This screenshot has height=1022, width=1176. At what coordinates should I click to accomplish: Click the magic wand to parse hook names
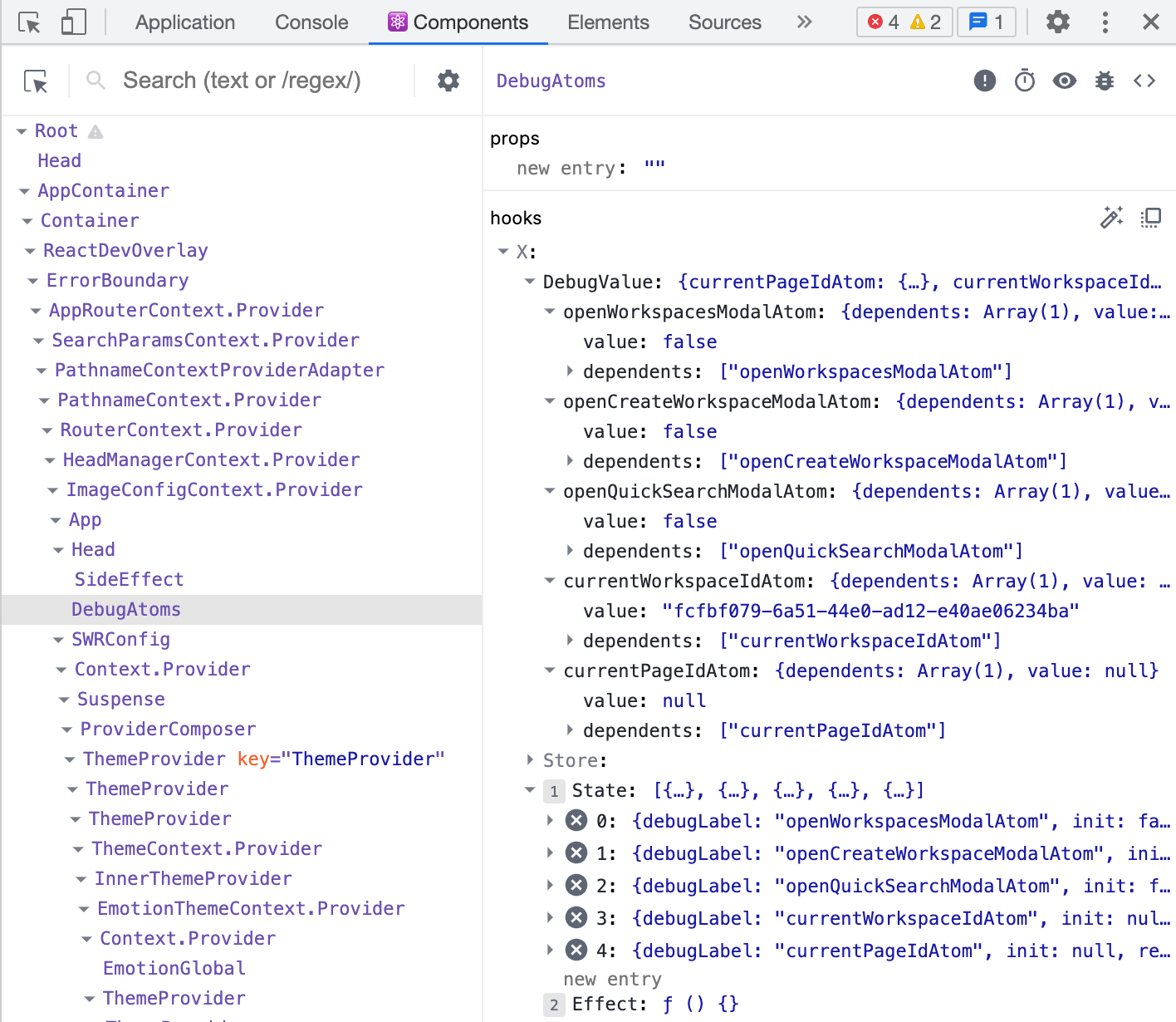tap(1112, 218)
